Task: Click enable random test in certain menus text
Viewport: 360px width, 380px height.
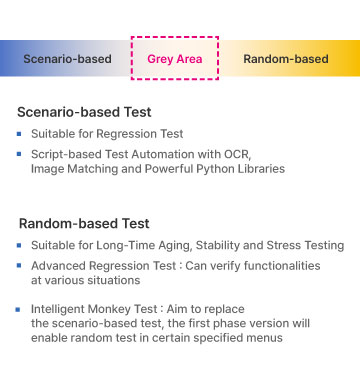Action: [157, 338]
